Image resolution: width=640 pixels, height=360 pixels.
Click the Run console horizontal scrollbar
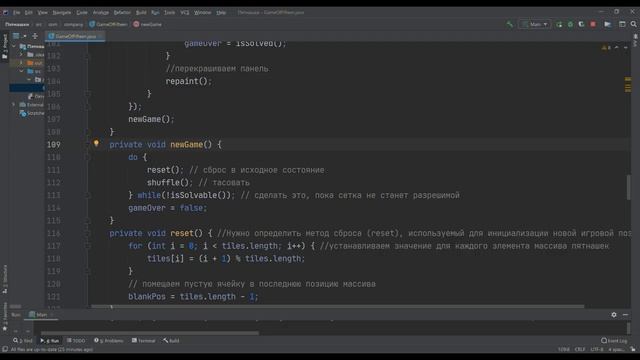click(x=150, y=333)
